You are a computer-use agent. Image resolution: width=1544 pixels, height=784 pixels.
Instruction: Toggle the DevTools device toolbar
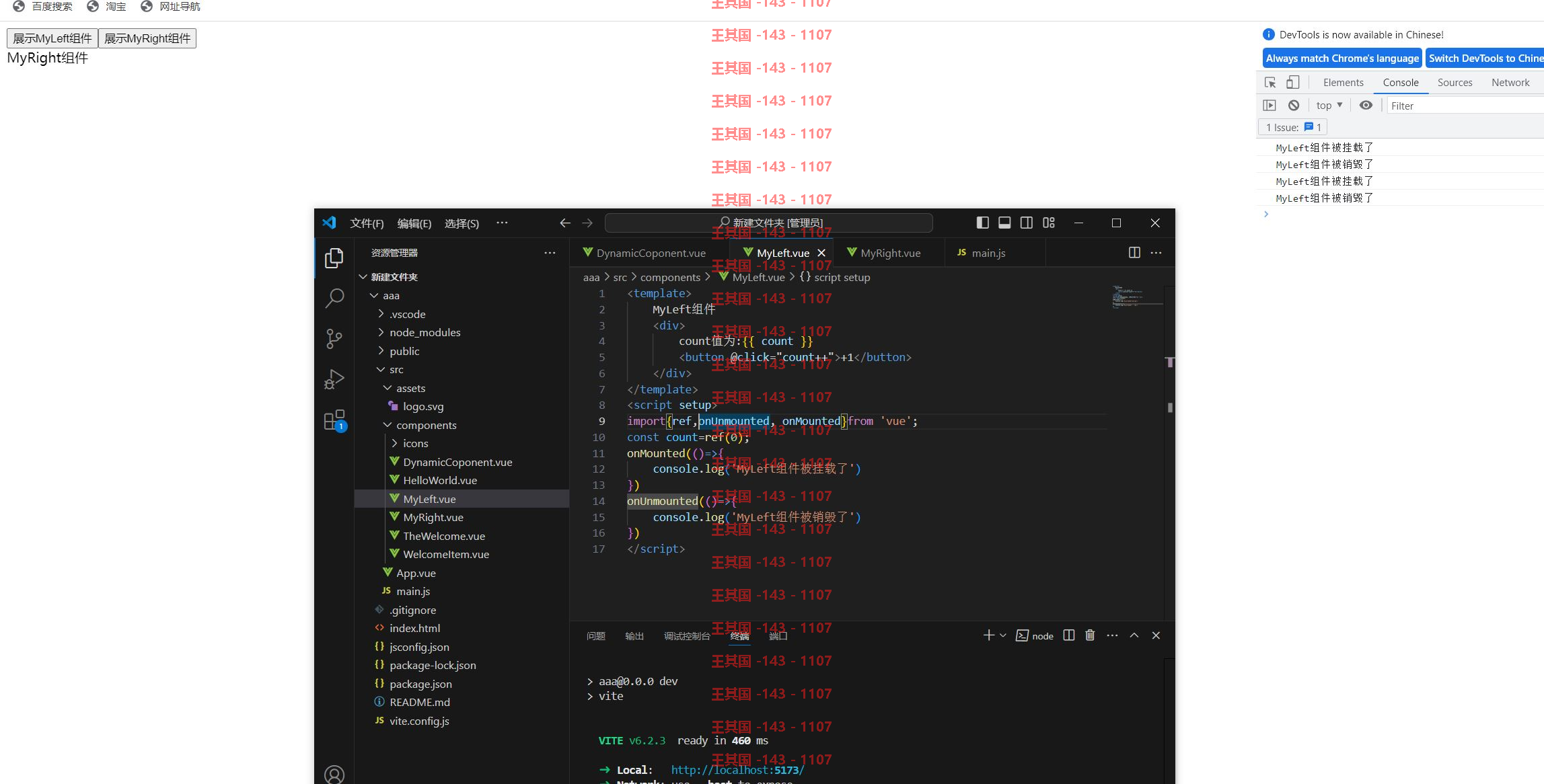[x=1292, y=83]
